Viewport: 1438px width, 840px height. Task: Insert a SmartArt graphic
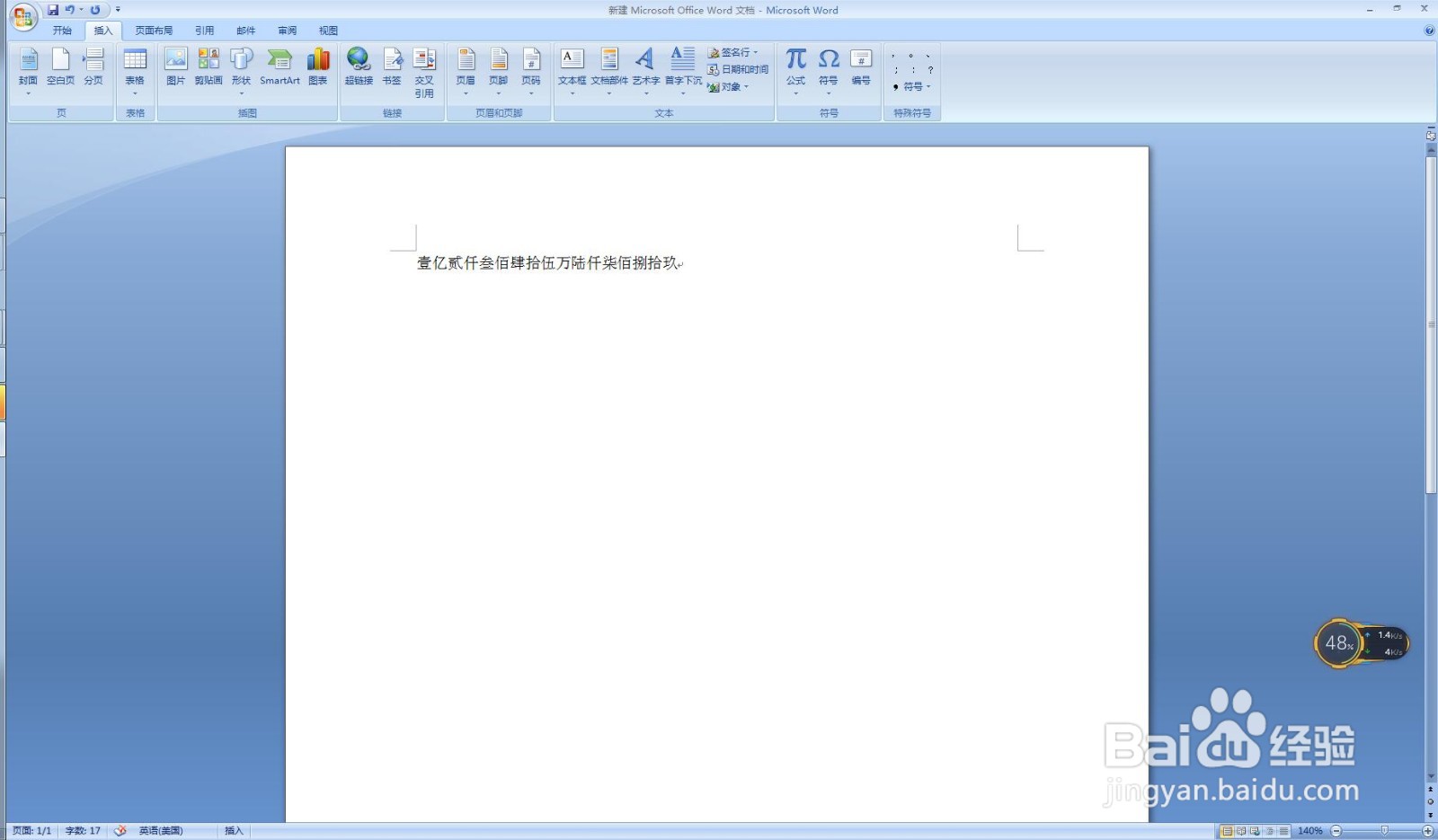[280, 66]
